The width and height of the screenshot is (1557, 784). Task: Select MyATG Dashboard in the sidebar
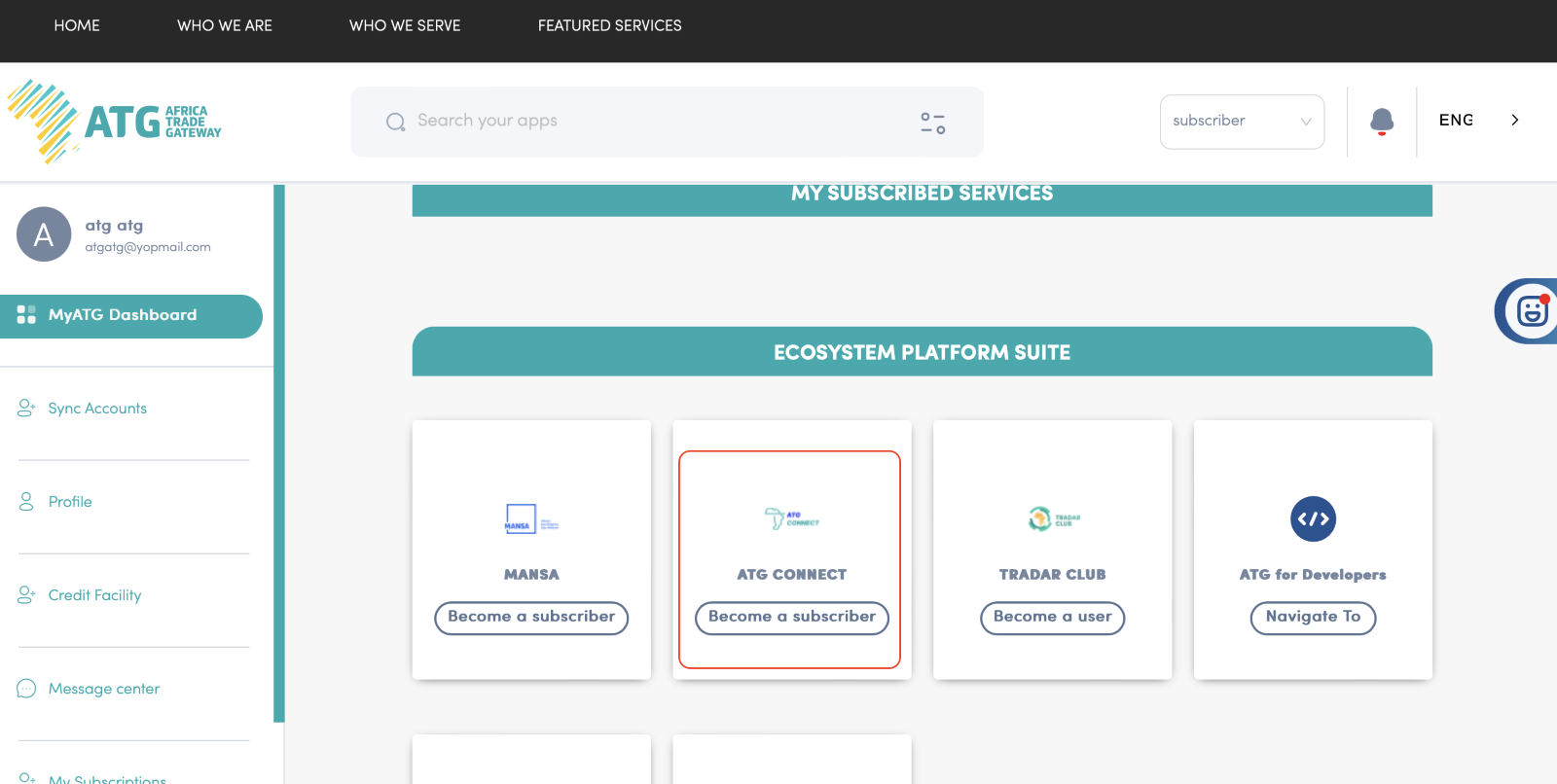tap(131, 316)
